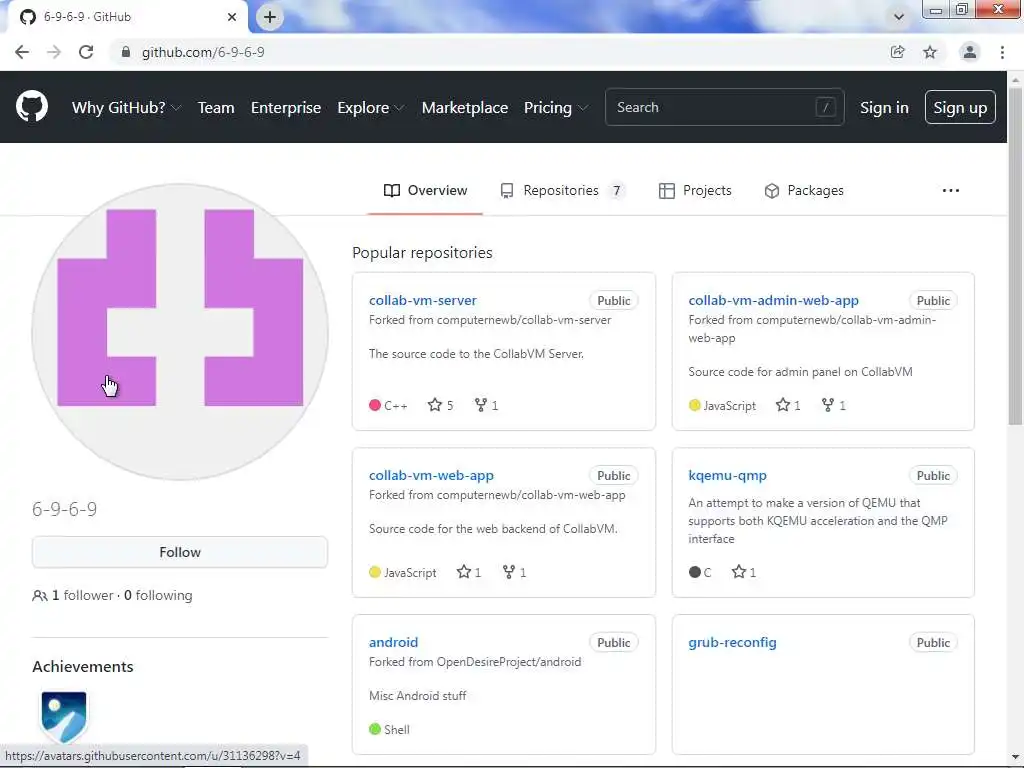Open the collab-vm-admin-web-app repository

773,300
